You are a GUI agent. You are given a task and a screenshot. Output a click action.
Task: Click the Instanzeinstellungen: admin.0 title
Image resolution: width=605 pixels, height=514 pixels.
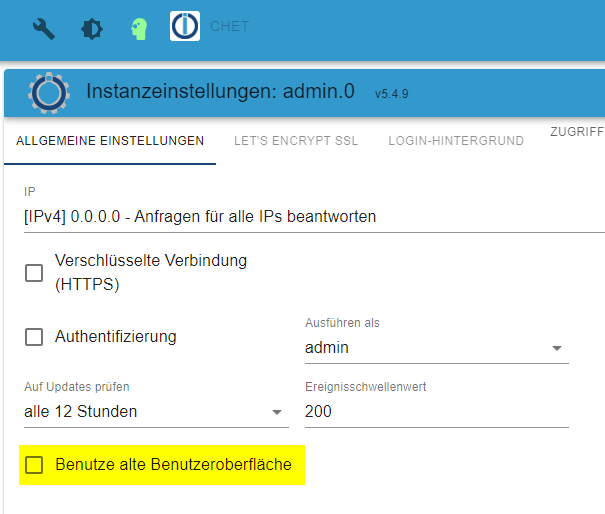click(220, 91)
